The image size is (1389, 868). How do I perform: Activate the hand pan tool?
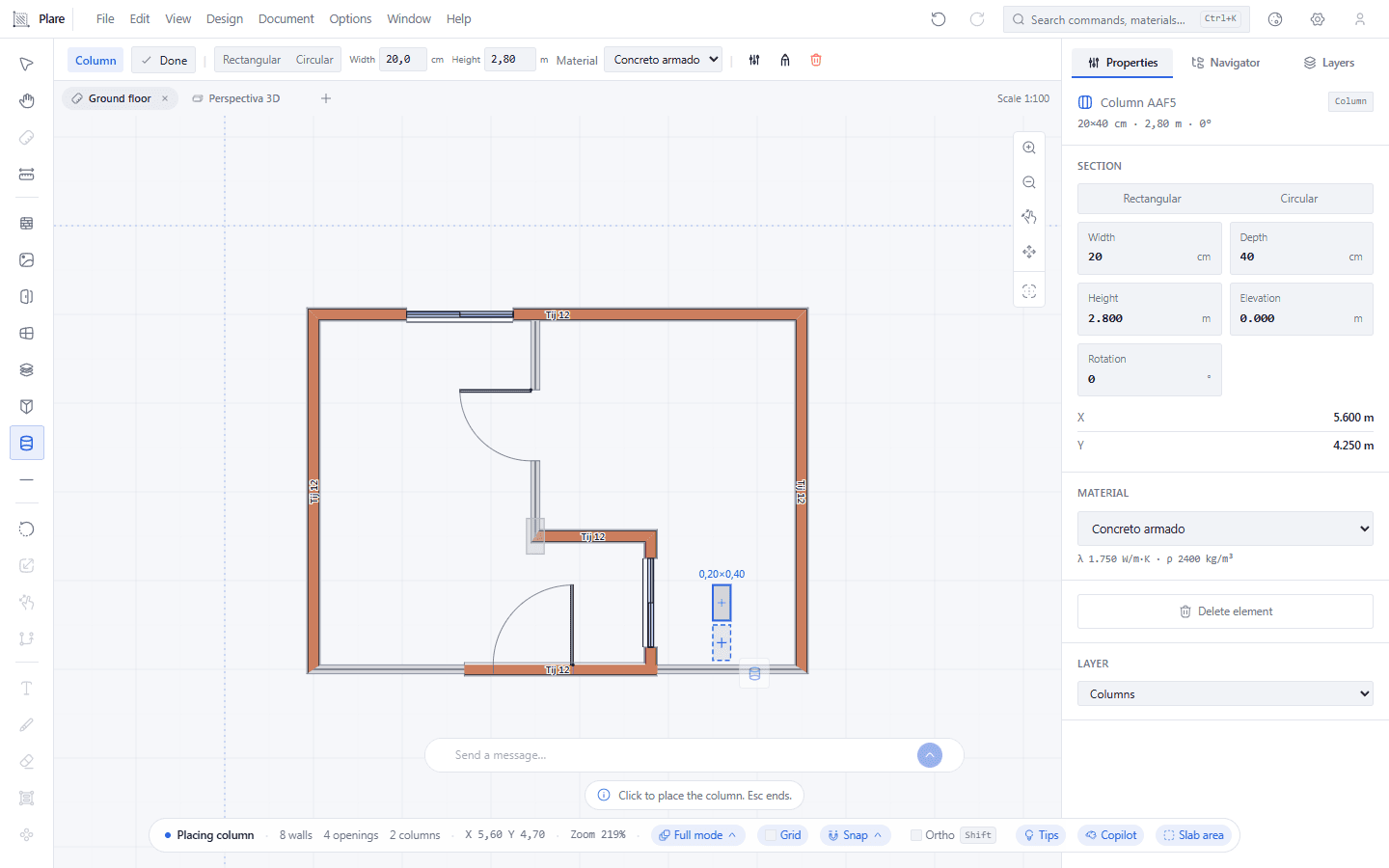click(27, 101)
